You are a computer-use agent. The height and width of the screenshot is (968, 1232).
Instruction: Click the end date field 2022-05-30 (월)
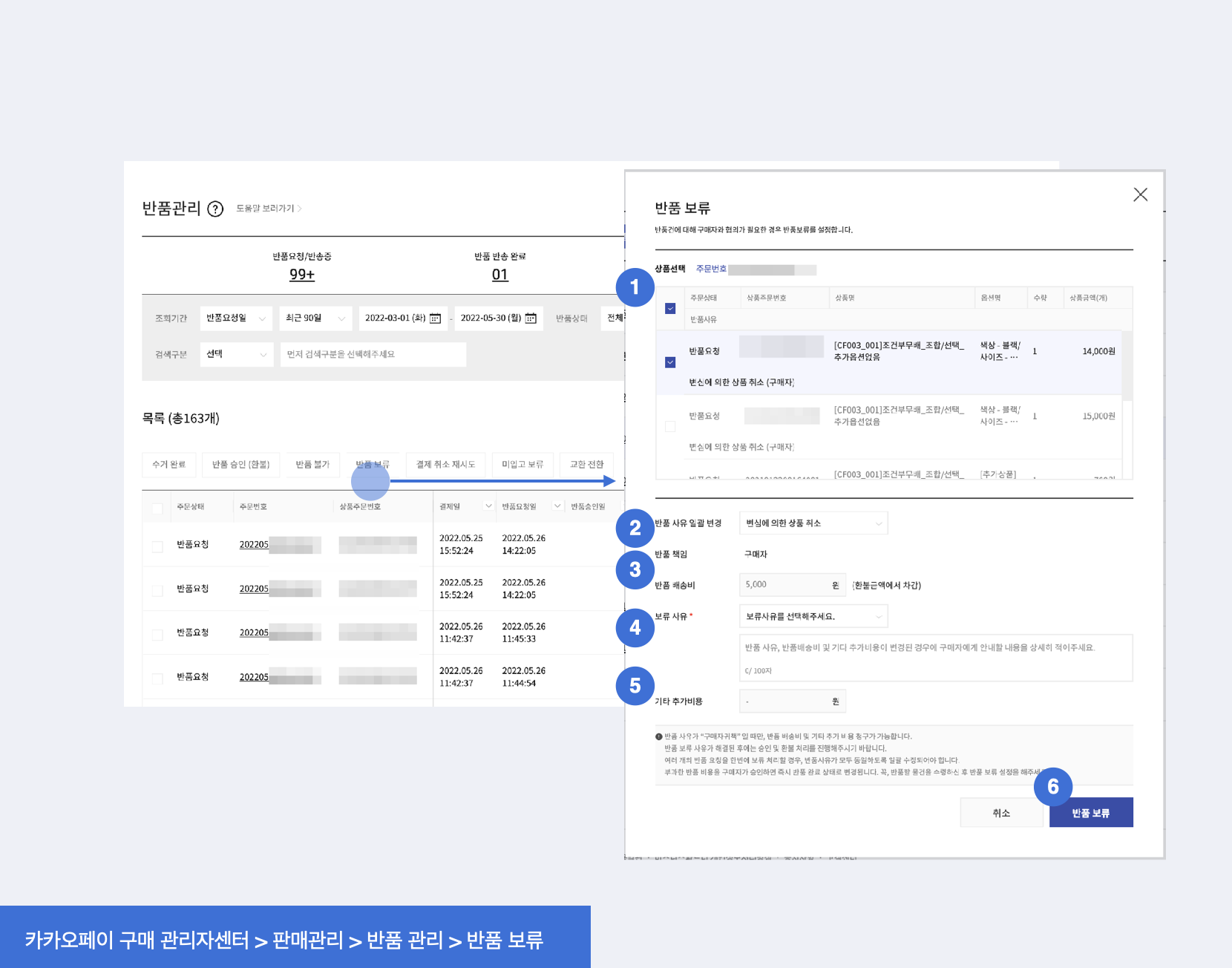coord(499,318)
